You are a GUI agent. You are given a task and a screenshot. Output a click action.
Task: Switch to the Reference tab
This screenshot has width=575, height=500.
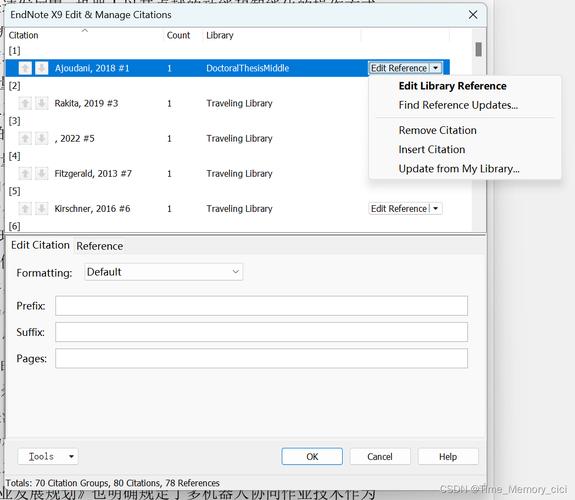(x=100, y=246)
